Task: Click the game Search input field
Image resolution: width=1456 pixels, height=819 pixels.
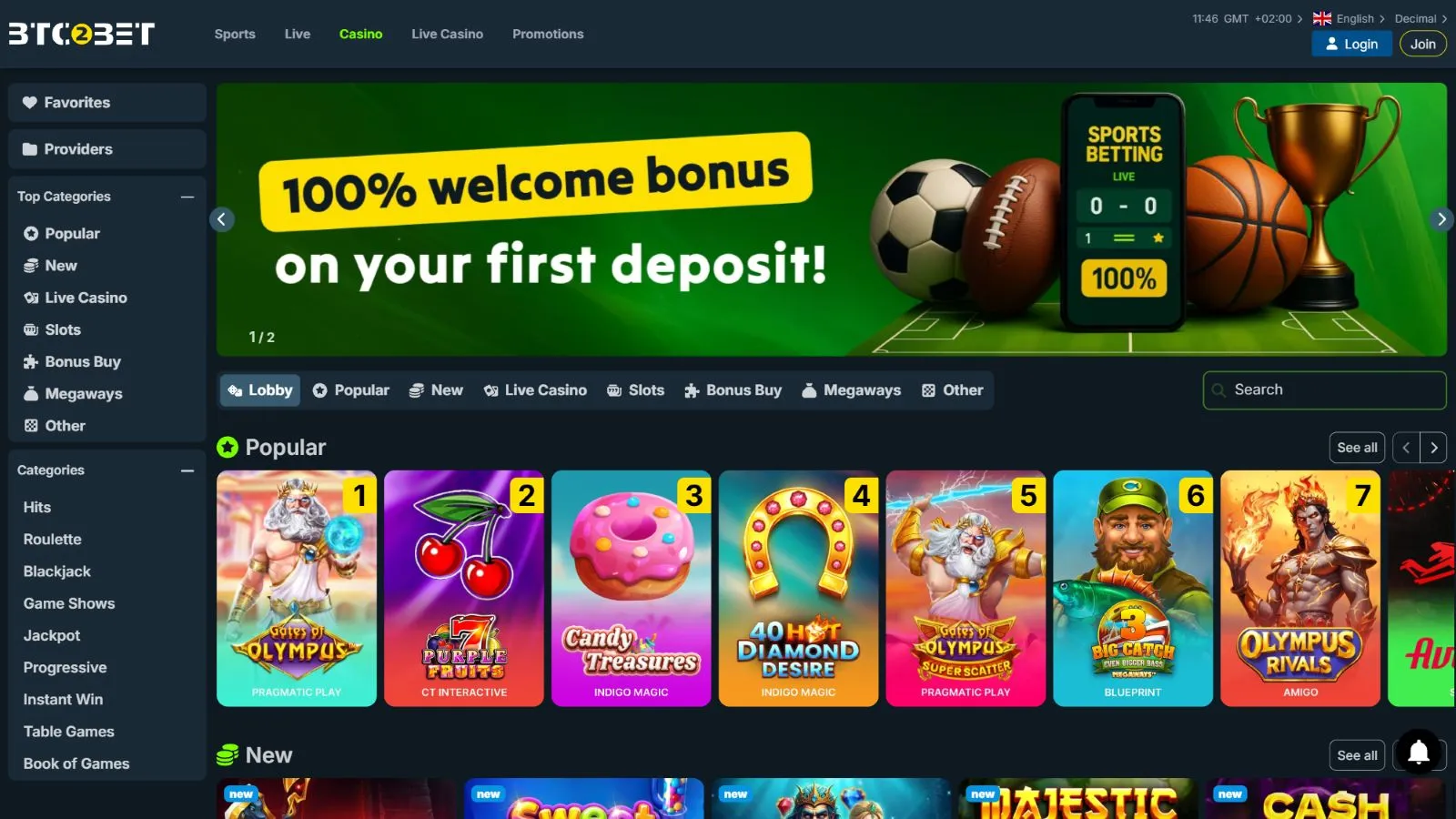Action: tap(1324, 390)
